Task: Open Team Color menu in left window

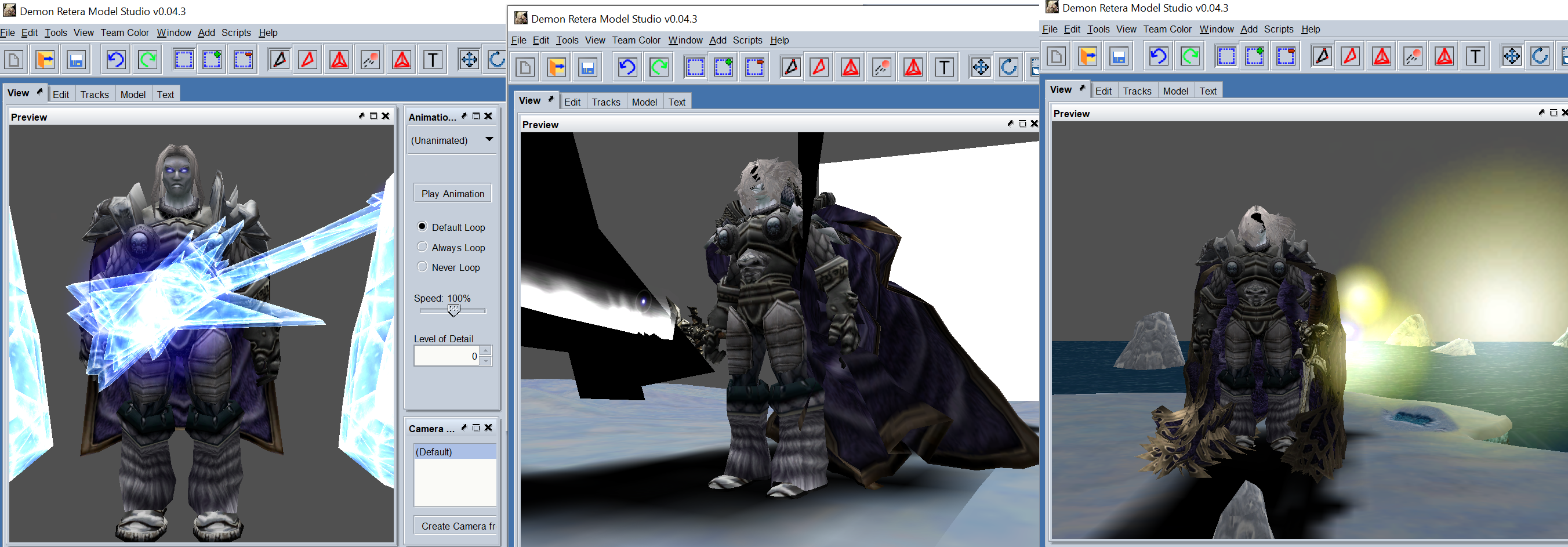Action: pos(125,32)
